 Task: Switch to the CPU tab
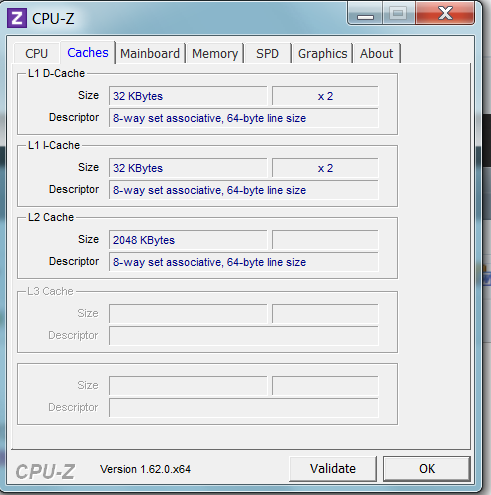[36, 53]
